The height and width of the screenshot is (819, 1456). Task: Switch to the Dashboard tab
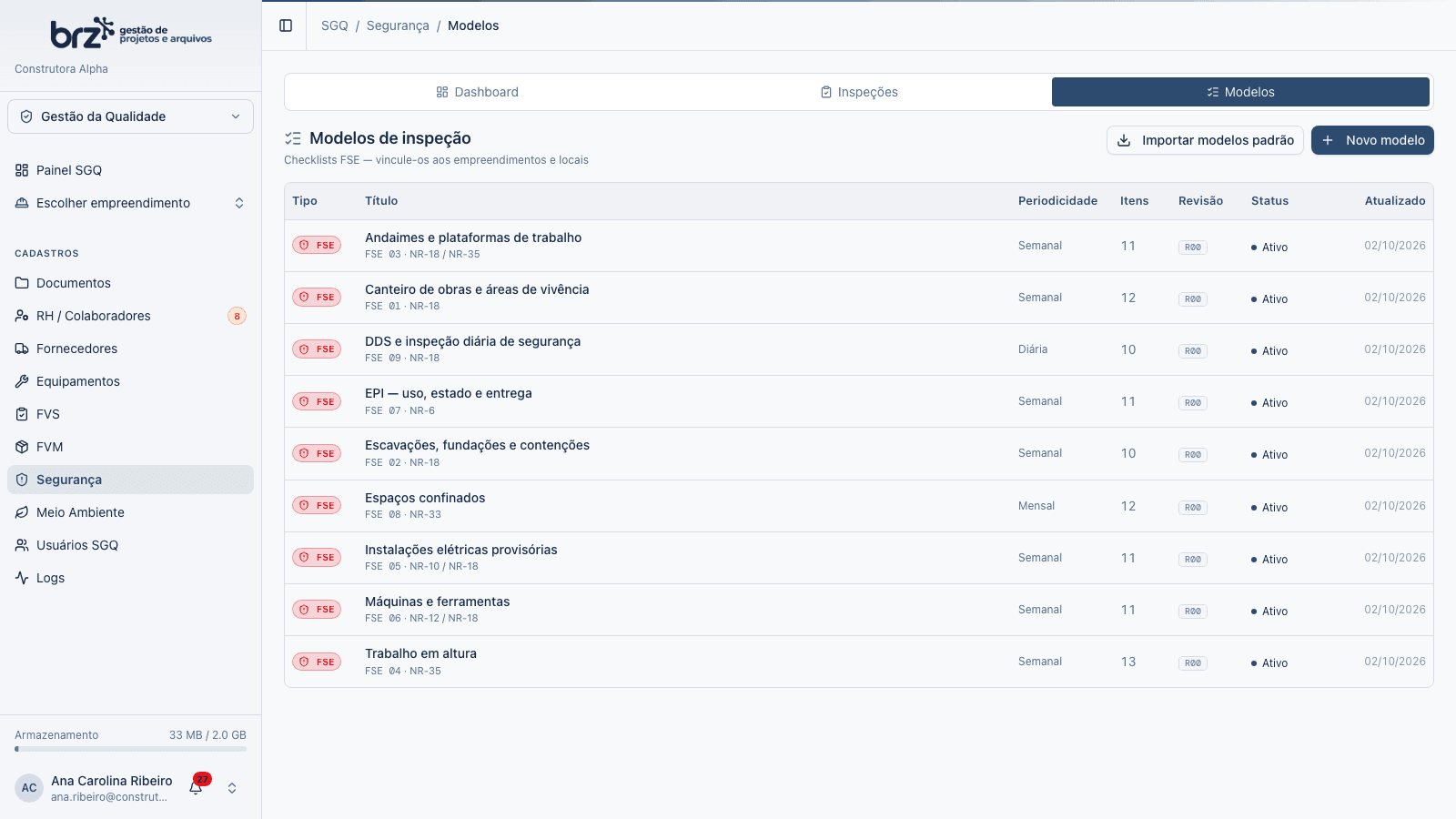point(477,92)
